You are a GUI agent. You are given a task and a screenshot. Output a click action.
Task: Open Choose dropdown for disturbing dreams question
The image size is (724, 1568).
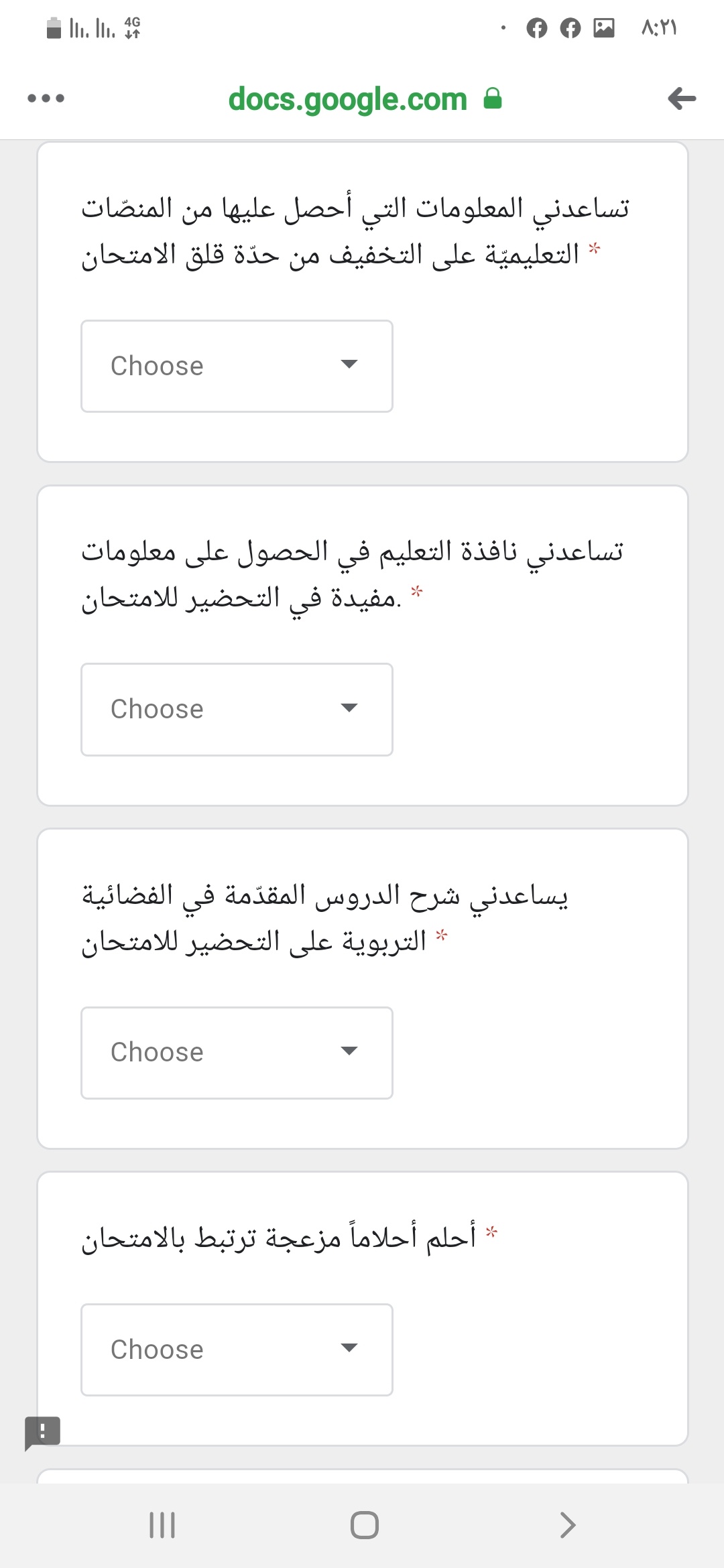coord(237,1350)
